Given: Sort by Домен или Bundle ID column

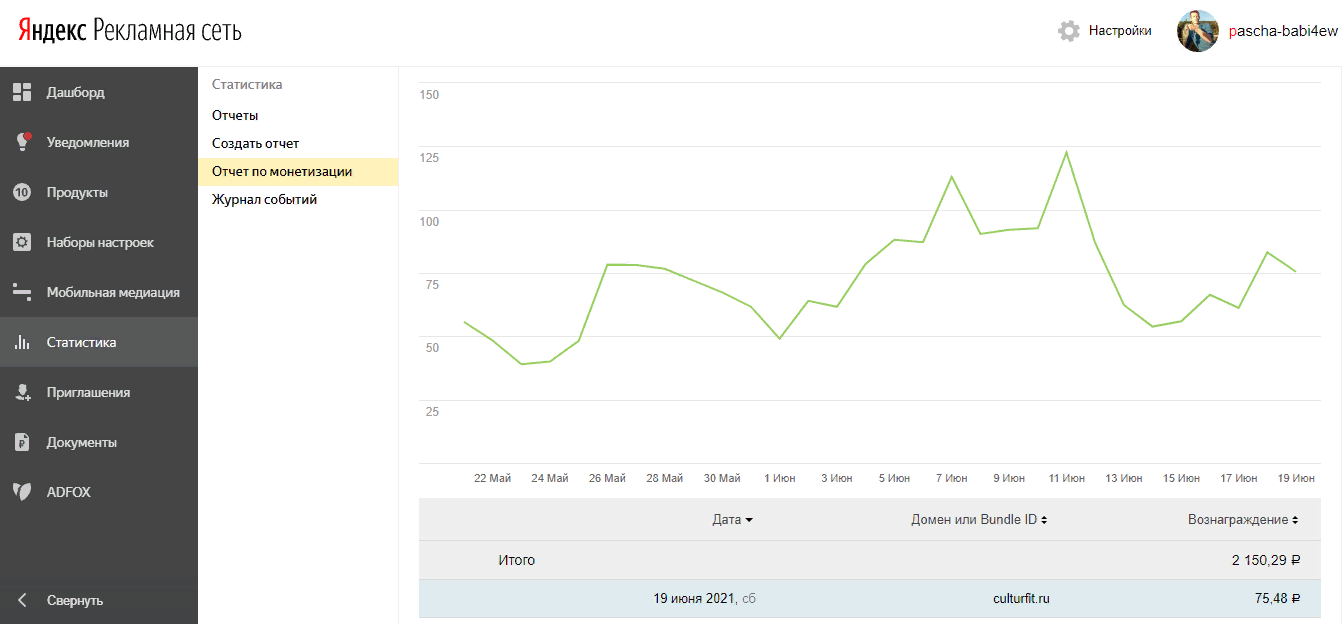Looking at the screenshot, I should [979, 520].
